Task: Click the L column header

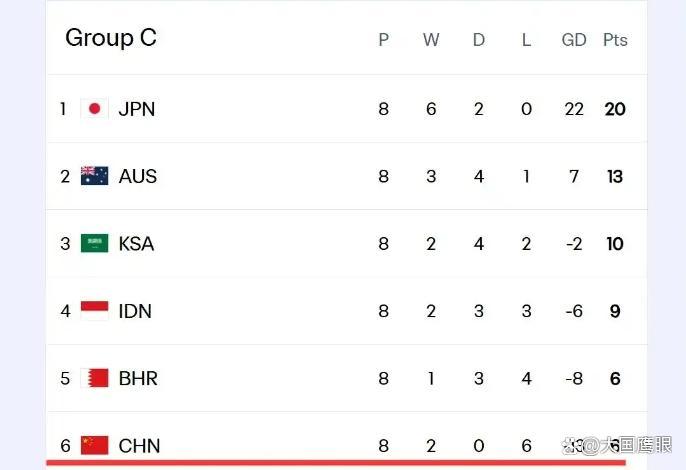Action: coord(526,40)
